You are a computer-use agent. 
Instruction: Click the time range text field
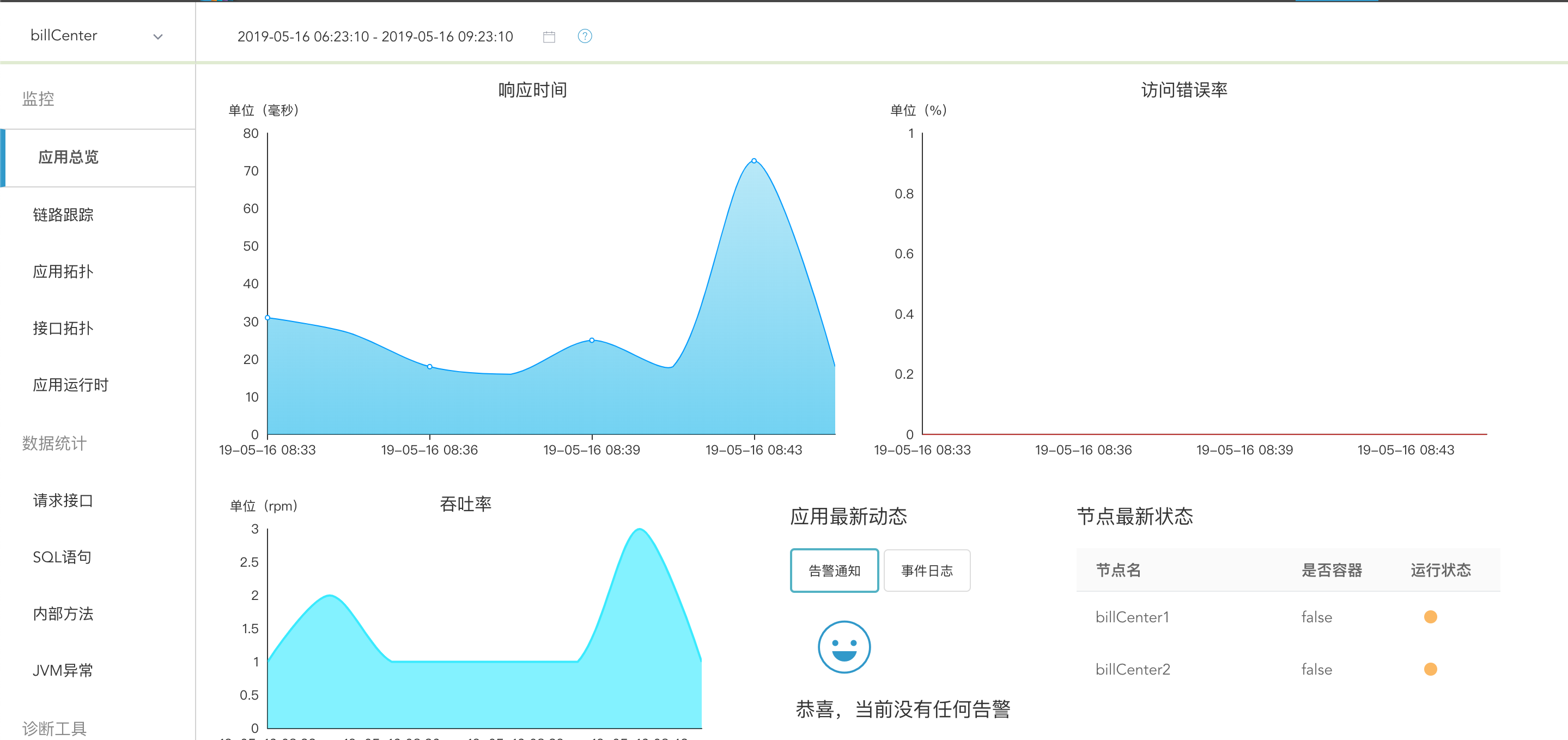[374, 36]
